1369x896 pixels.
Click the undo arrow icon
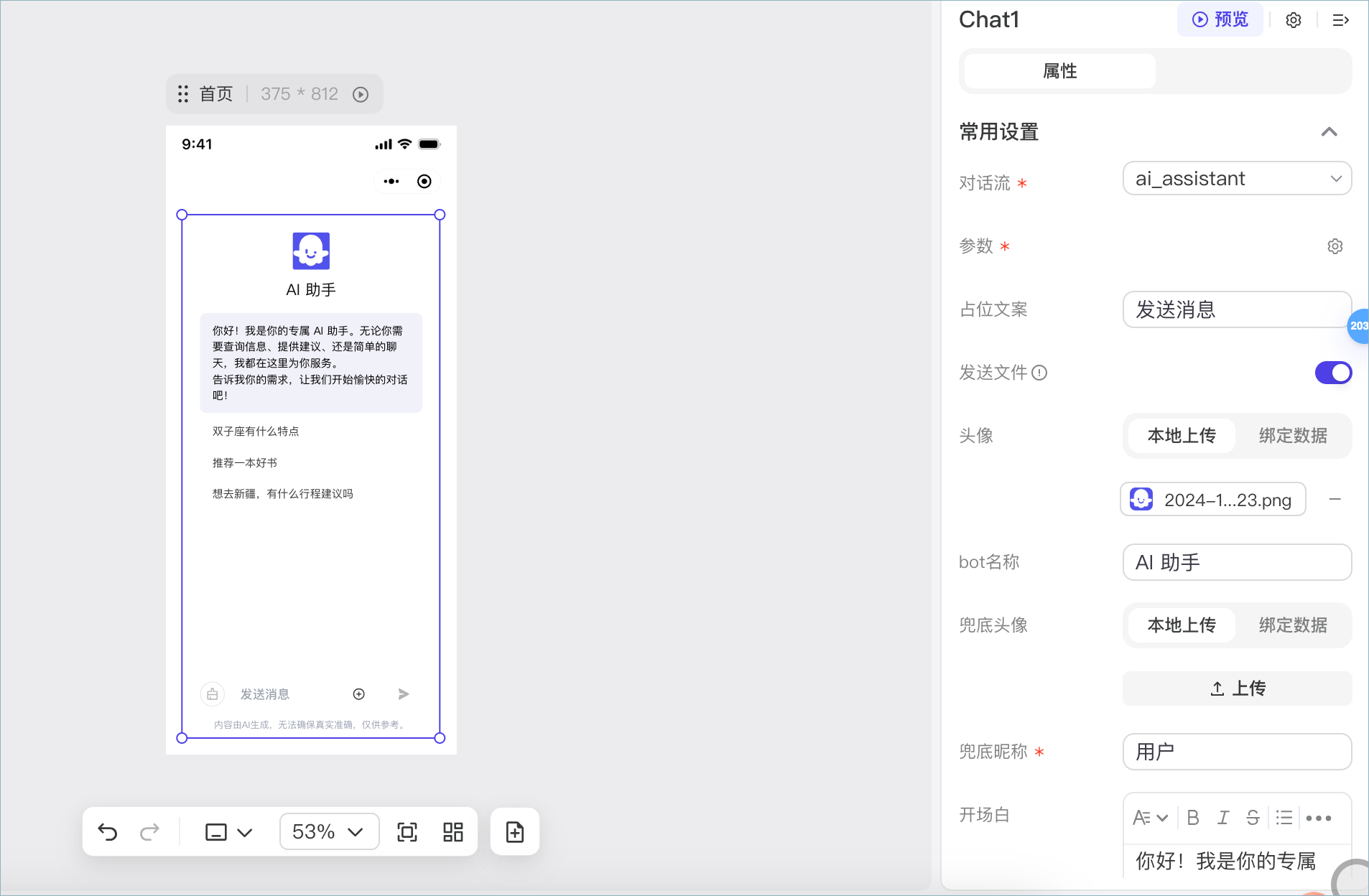pos(108,832)
